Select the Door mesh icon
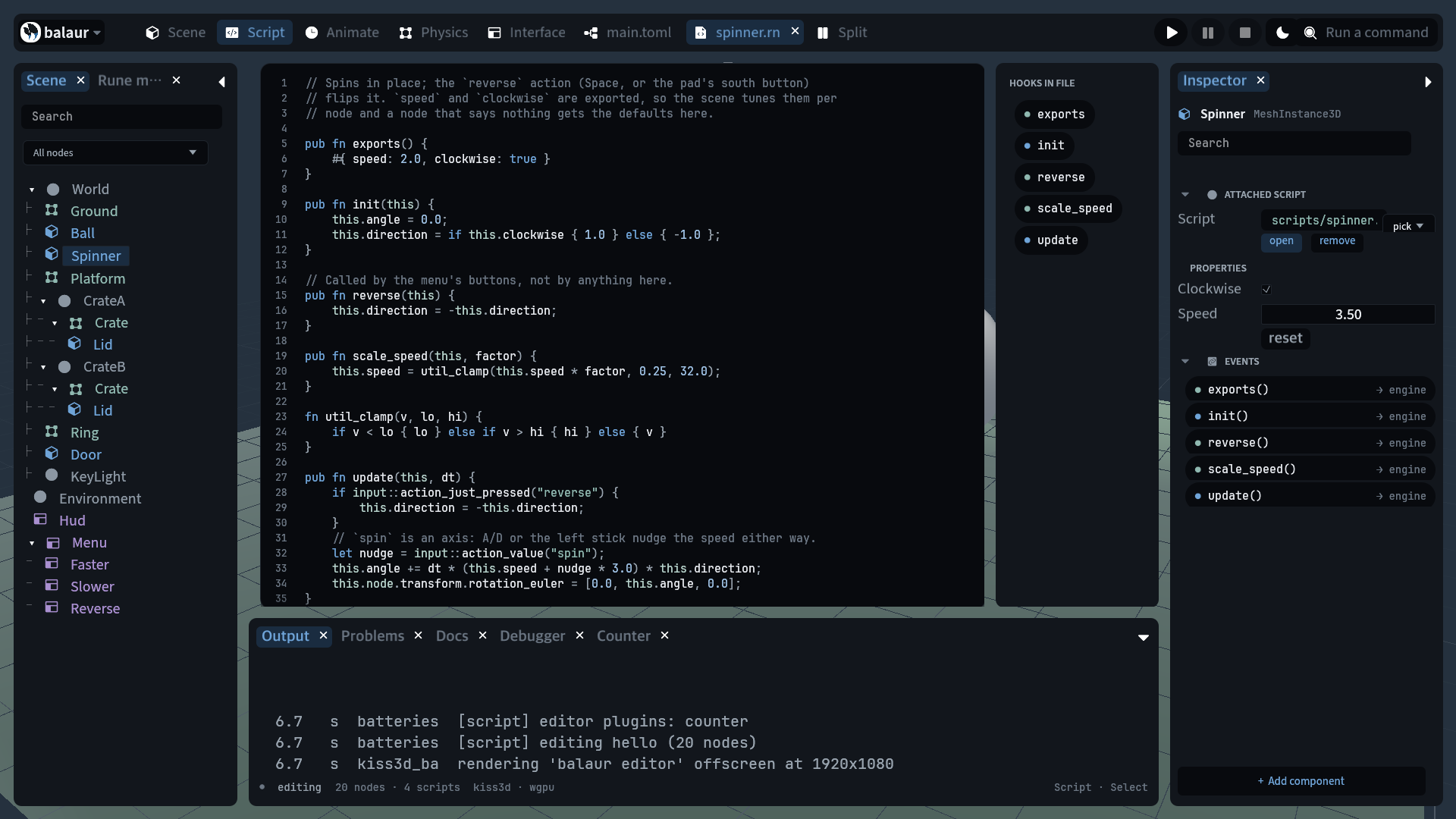 tap(52, 453)
